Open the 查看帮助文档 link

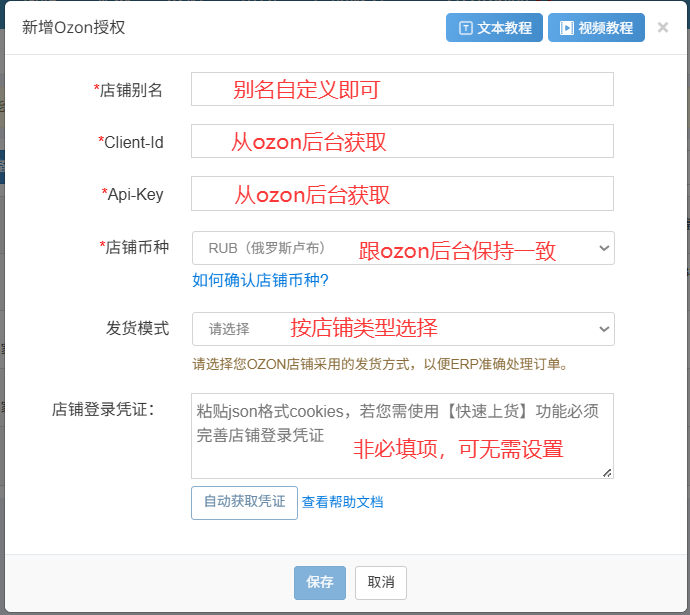pos(342,502)
